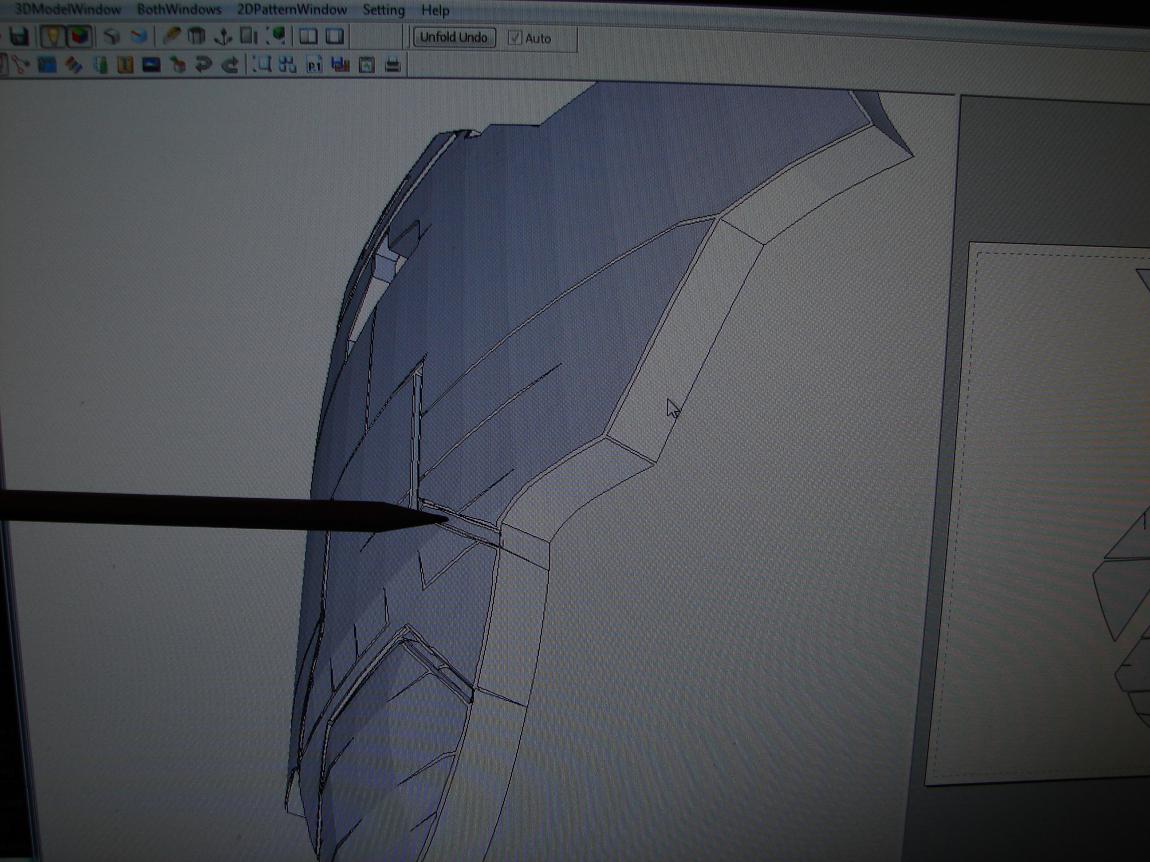The width and height of the screenshot is (1150, 862).
Task: Open the Help menu
Action: click(435, 10)
